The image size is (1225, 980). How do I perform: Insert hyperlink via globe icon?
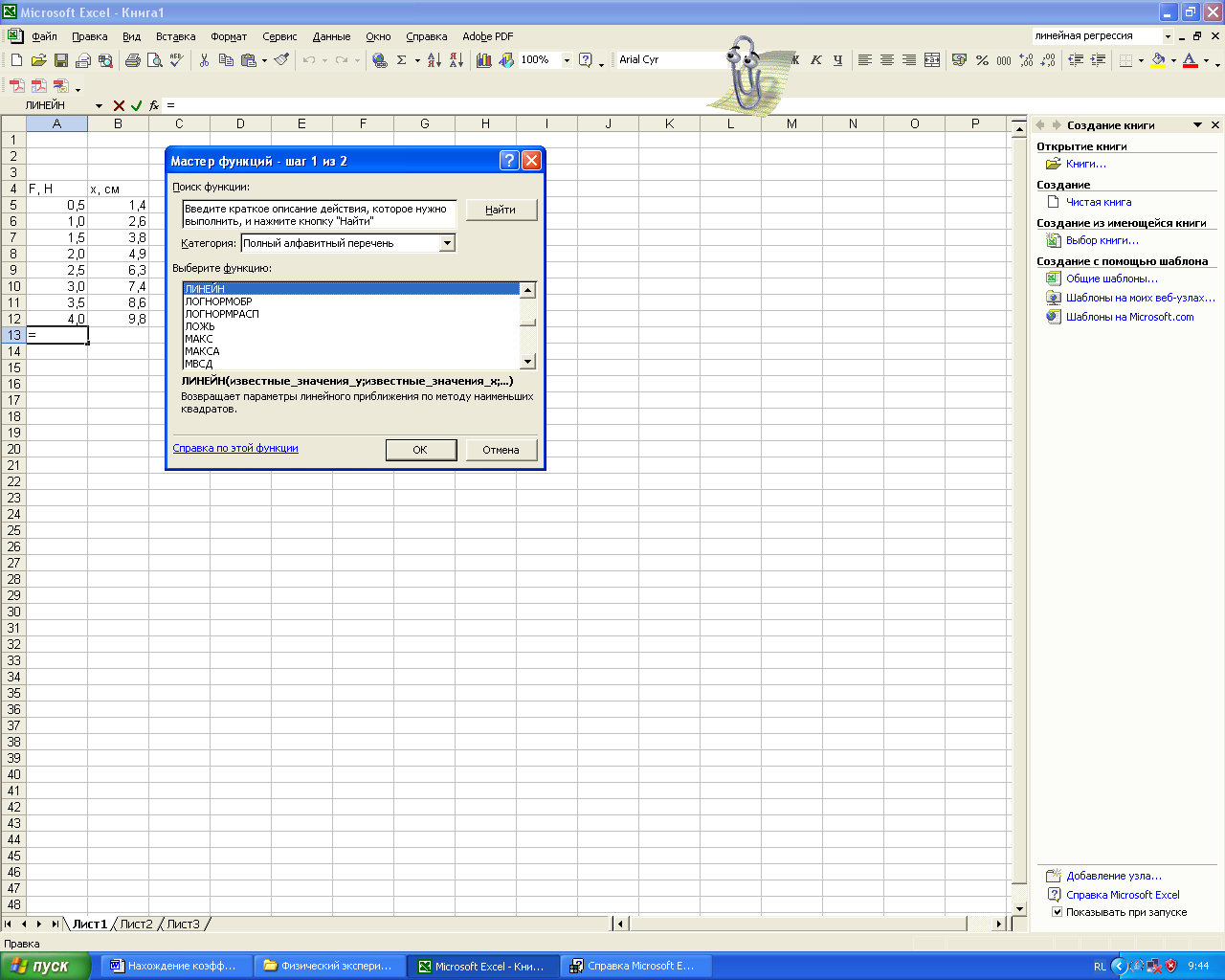click(380, 60)
